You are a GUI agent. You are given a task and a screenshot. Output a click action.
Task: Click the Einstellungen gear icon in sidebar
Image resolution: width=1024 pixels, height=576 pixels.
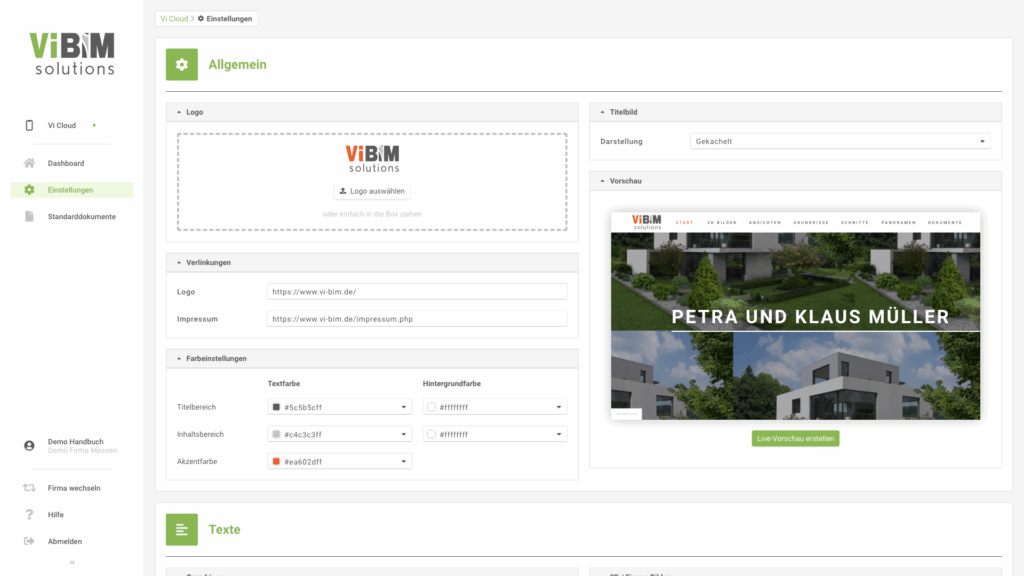[29, 190]
